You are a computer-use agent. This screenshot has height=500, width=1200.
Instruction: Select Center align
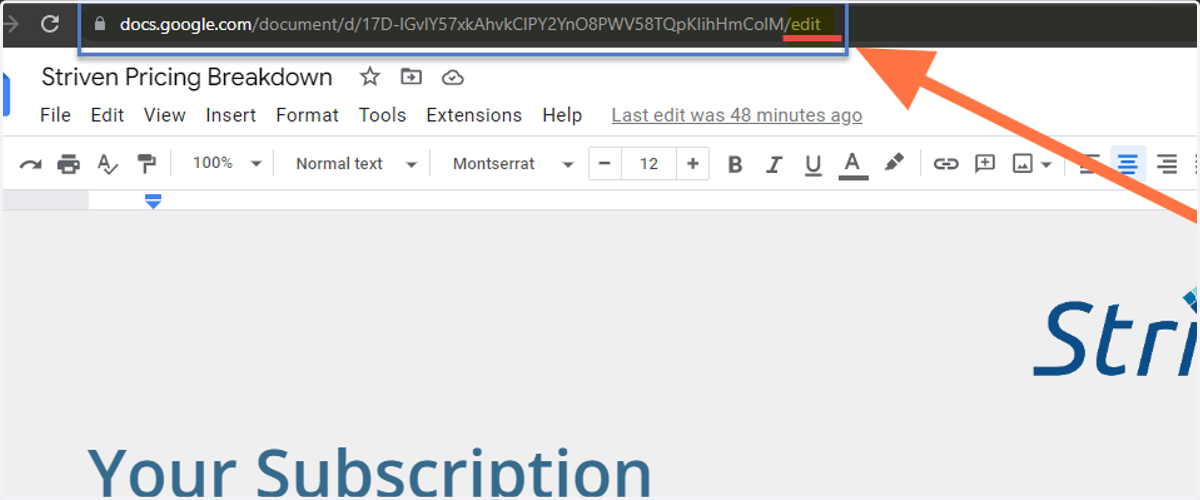[x=1128, y=164]
